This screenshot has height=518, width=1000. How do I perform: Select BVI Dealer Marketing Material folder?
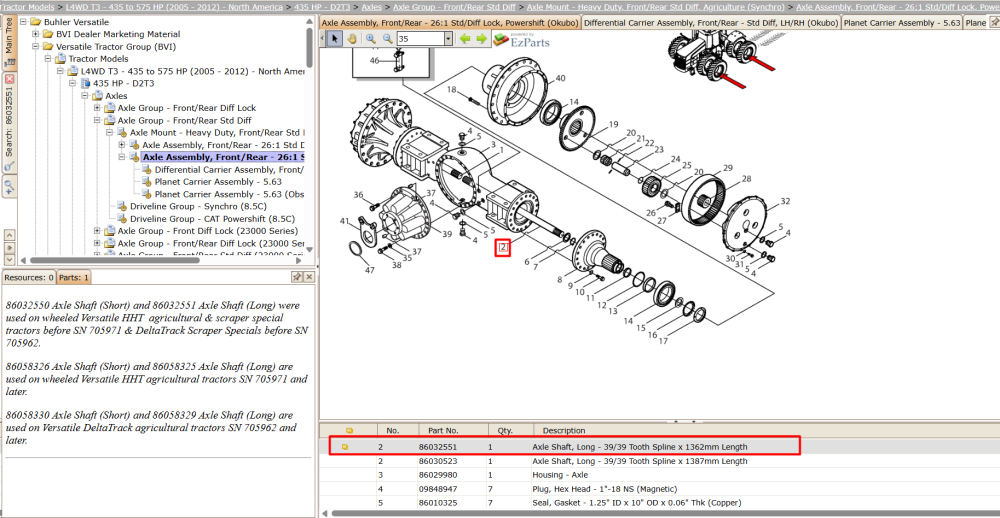point(118,34)
